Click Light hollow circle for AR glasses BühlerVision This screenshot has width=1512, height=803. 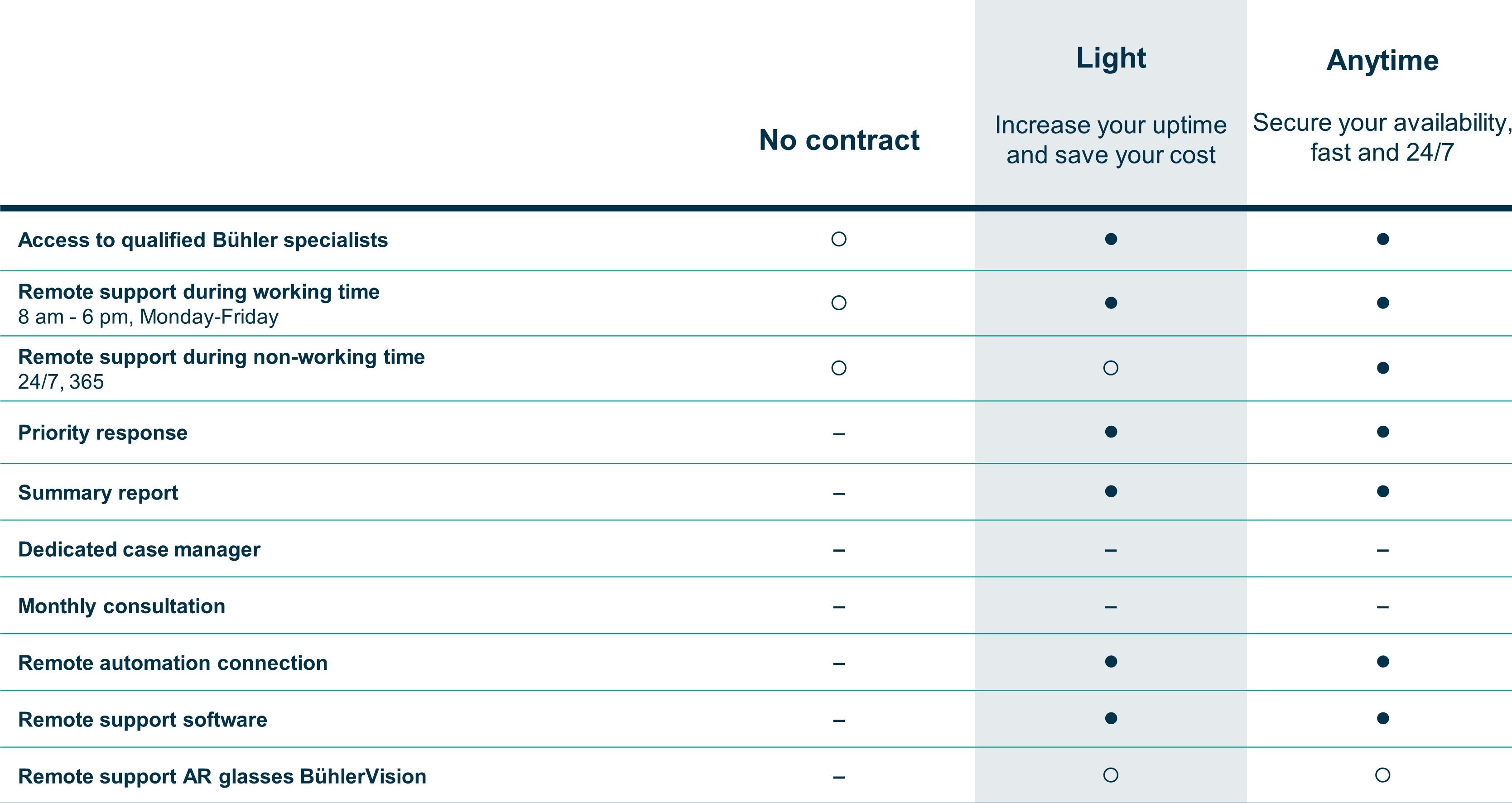click(x=1111, y=775)
